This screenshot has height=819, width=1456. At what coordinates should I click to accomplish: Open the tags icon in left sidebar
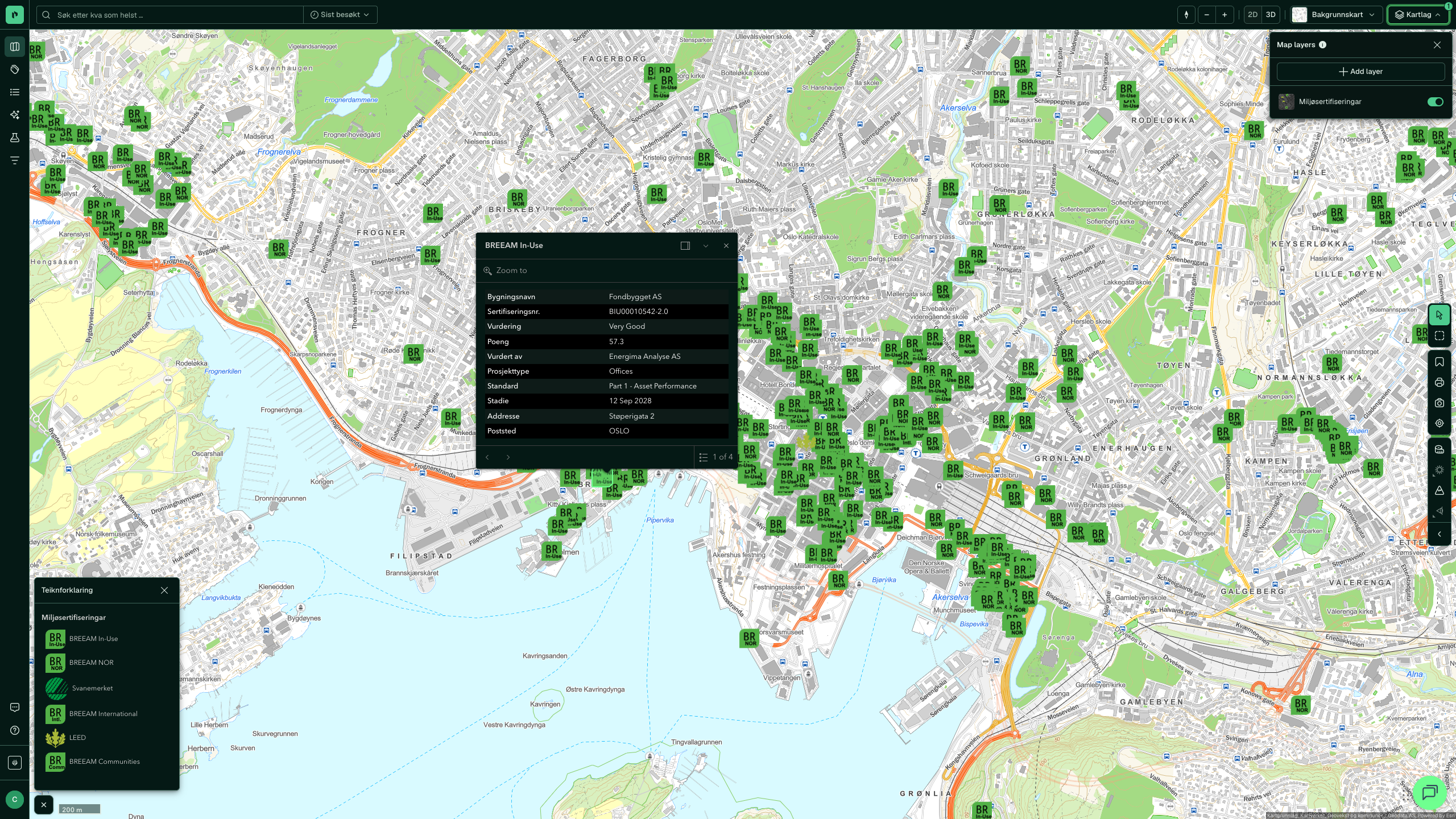tap(15, 69)
